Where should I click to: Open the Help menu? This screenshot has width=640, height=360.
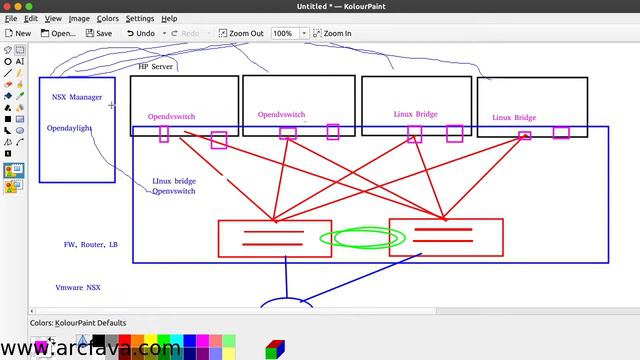tap(169, 18)
